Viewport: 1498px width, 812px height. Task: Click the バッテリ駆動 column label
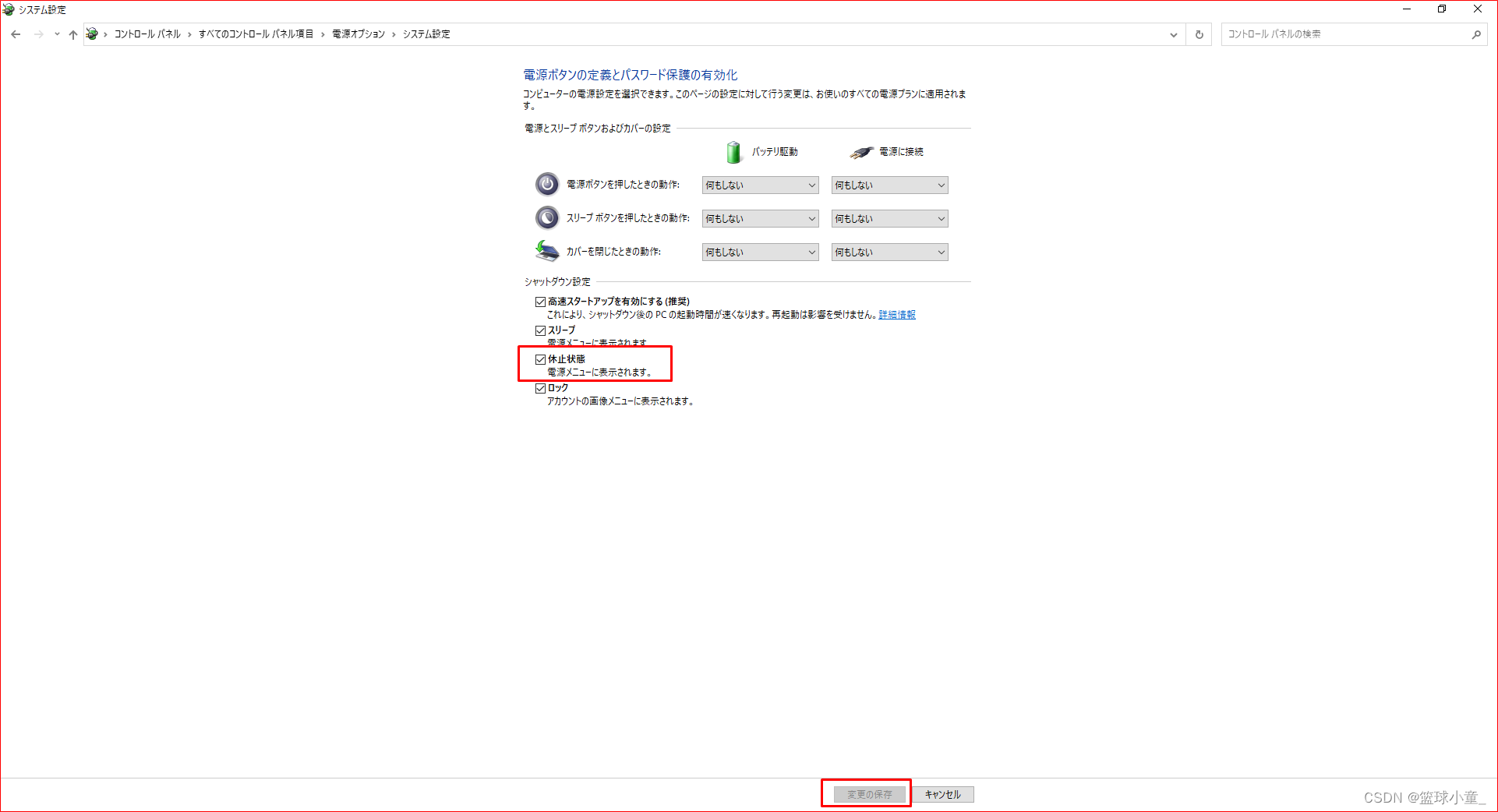pos(775,152)
